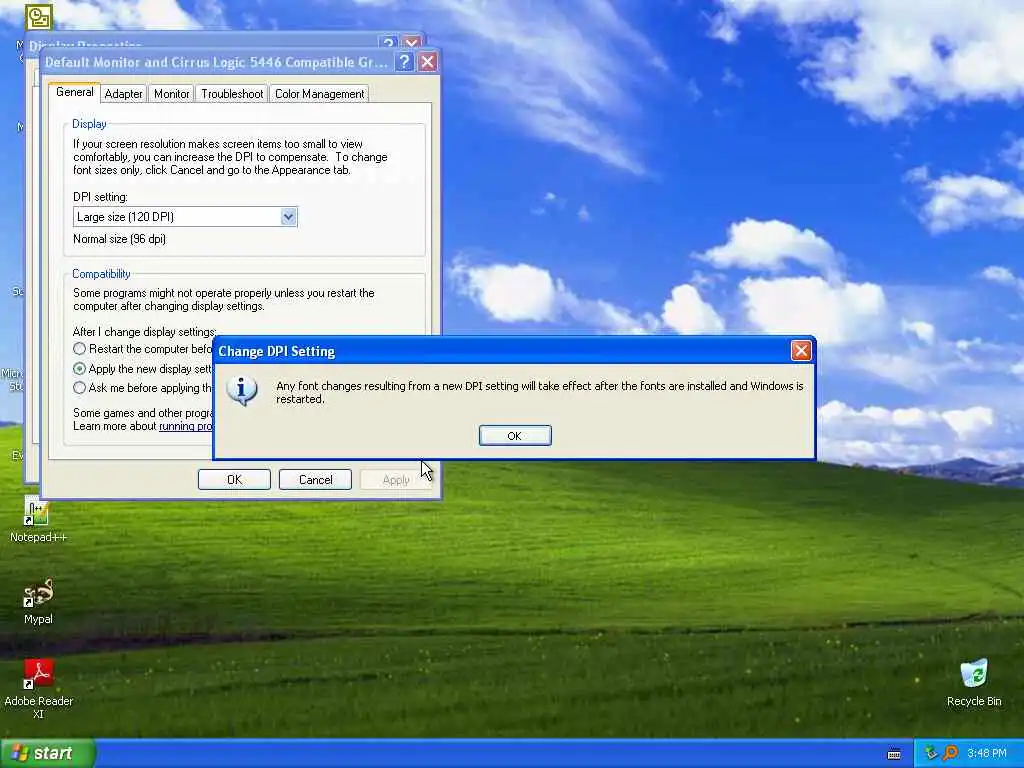This screenshot has width=1024, height=768.
Task: Click the help button of Display Properties window
Action: [389, 44]
